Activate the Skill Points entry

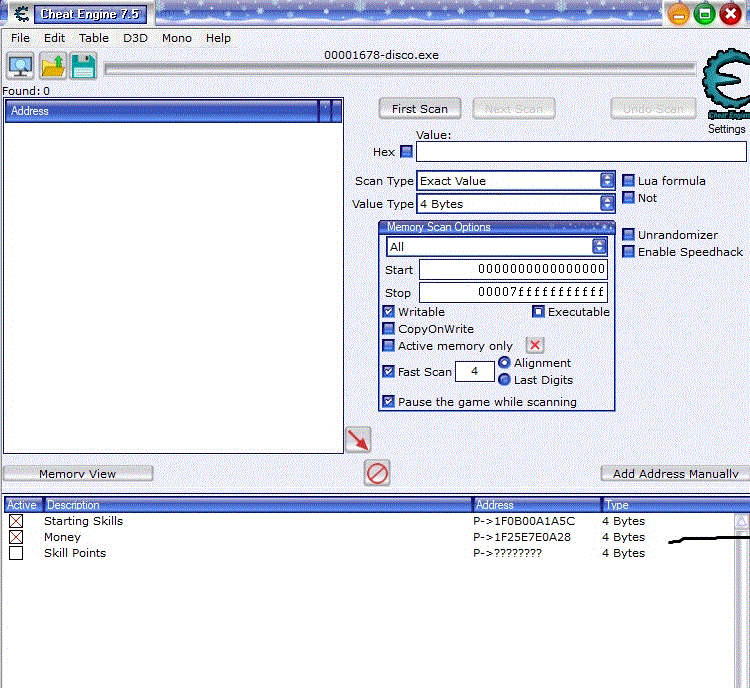(x=16, y=553)
